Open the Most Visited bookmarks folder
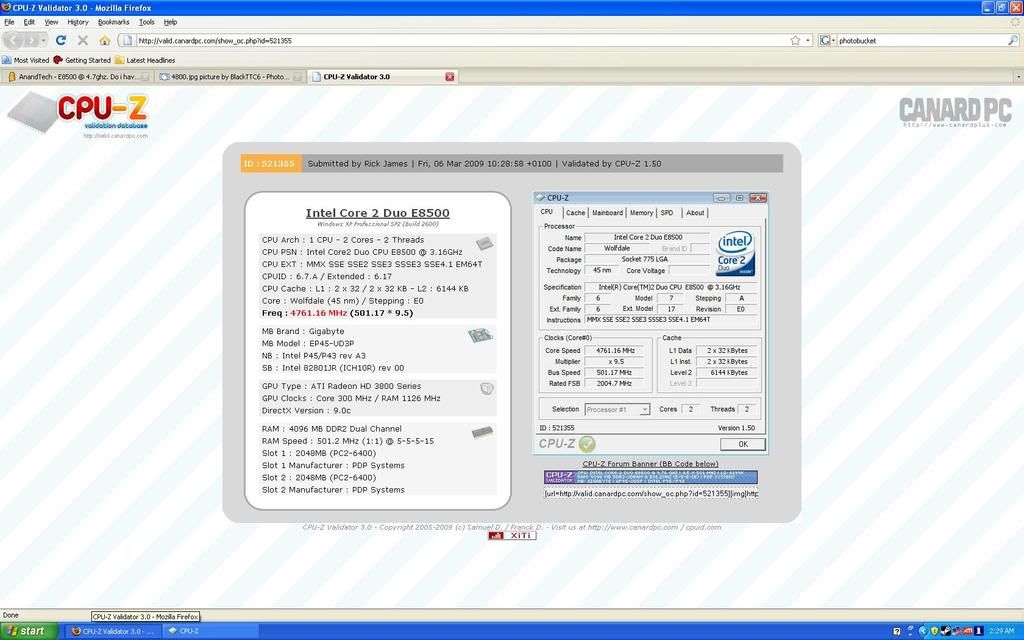Screen dimensions: 1024x640 coord(26,60)
